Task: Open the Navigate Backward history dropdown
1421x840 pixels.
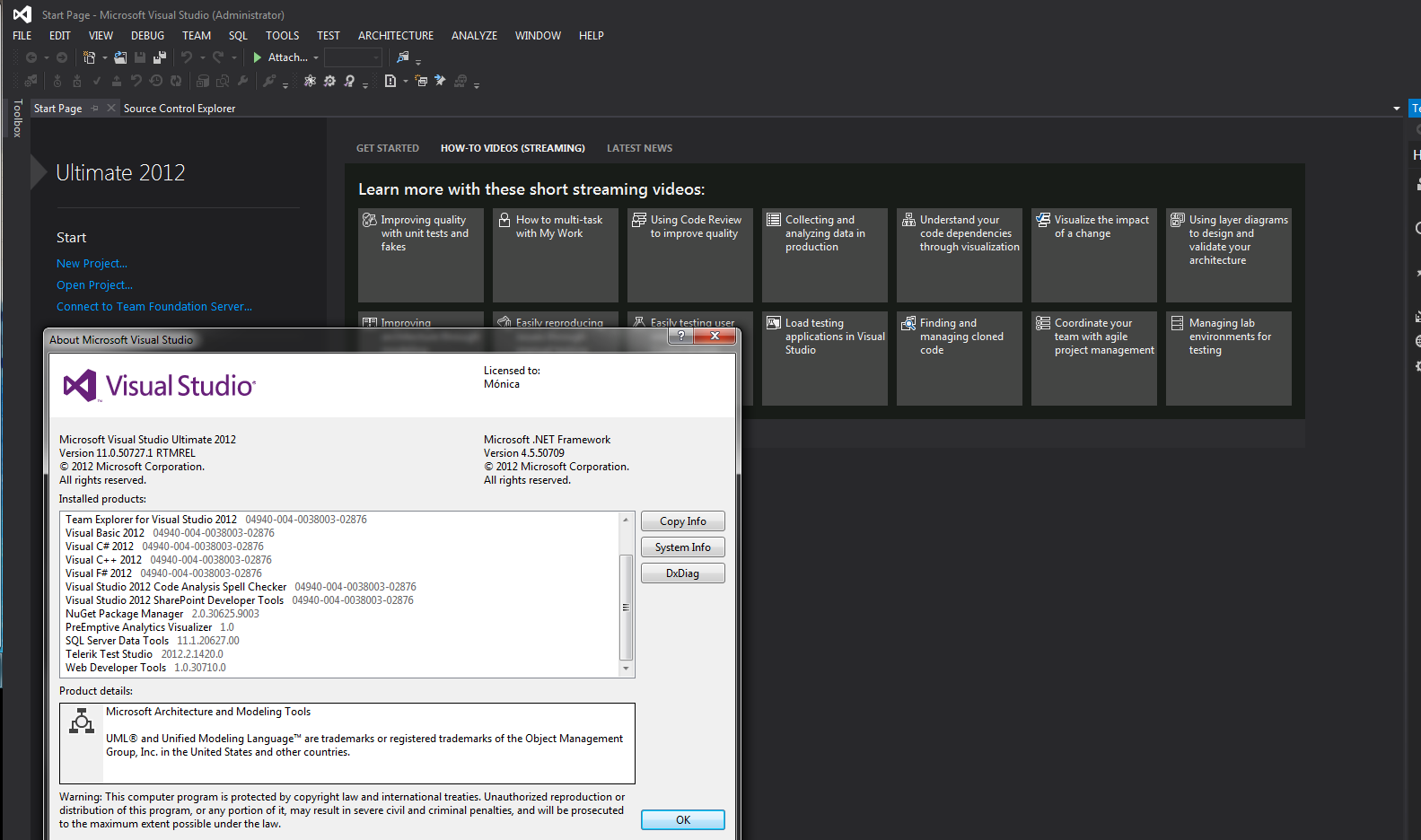Action: (46, 57)
